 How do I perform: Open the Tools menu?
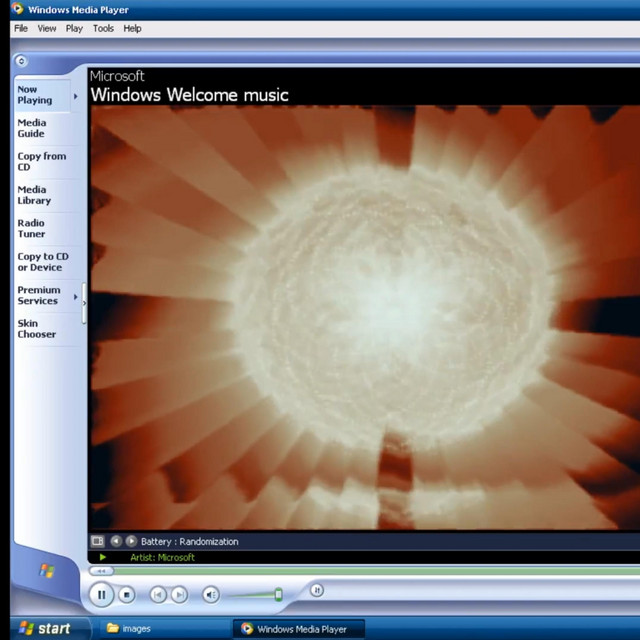[103, 29]
